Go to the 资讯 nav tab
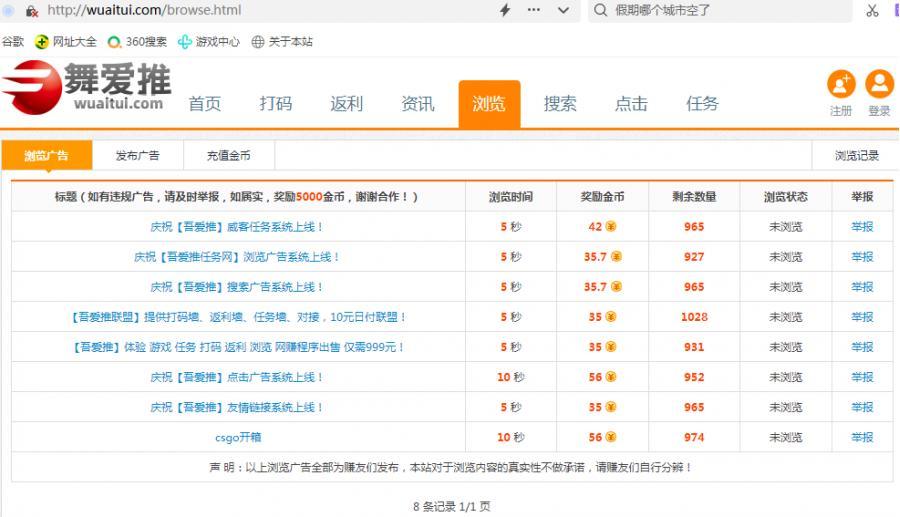The width and height of the screenshot is (900, 517). pyautogui.click(x=418, y=103)
